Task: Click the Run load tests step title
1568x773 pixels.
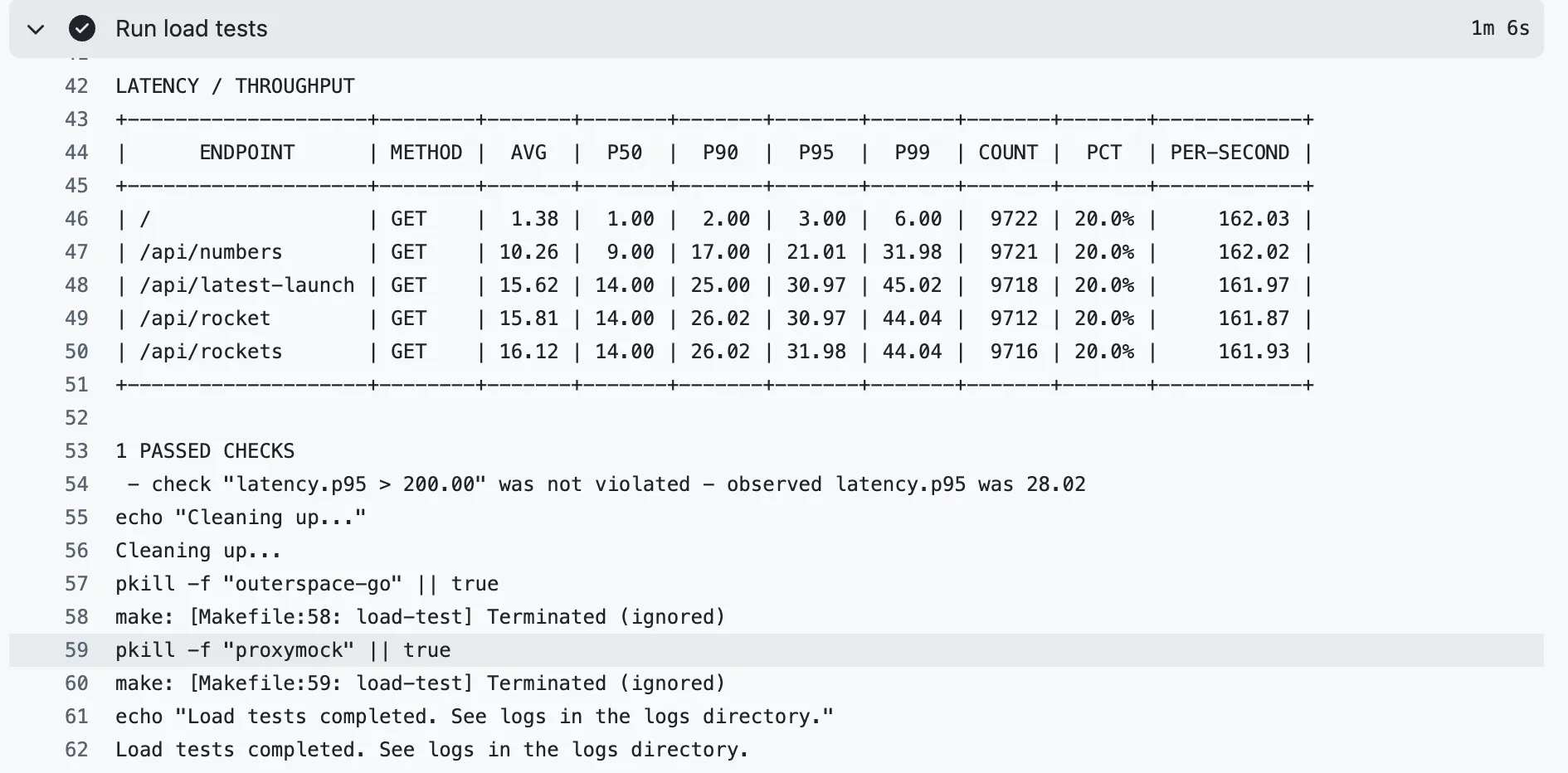Action: [x=191, y=28]
